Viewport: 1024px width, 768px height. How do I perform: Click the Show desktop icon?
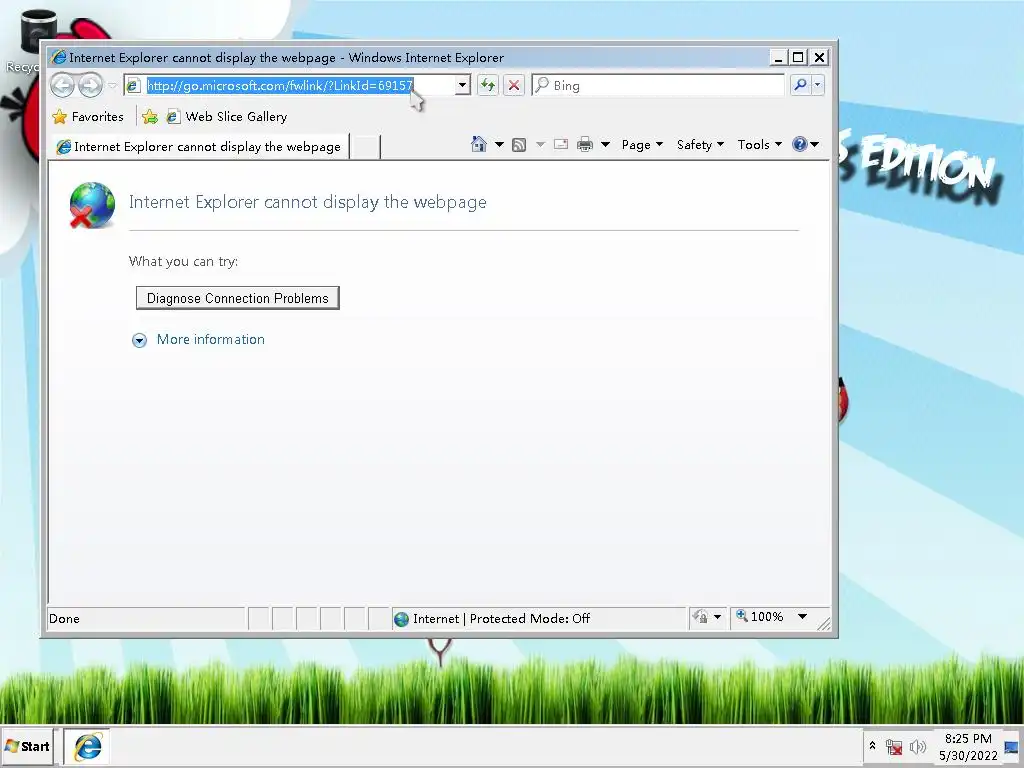tap(1013, 747)
